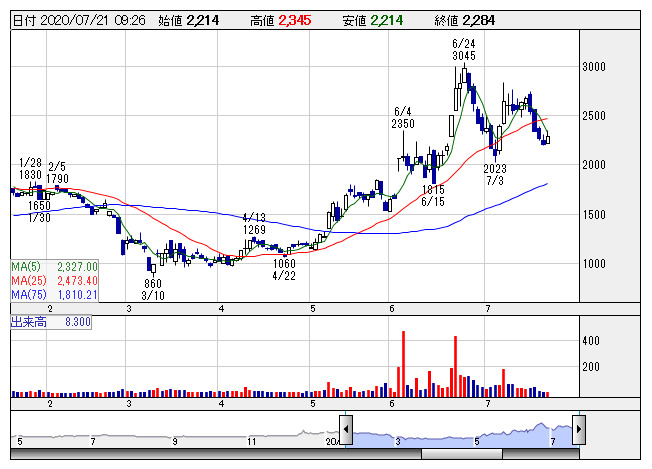Click the 6/24 3045 peak label
The height and width of the screenshot is (469, 652).
pos(463,50)
